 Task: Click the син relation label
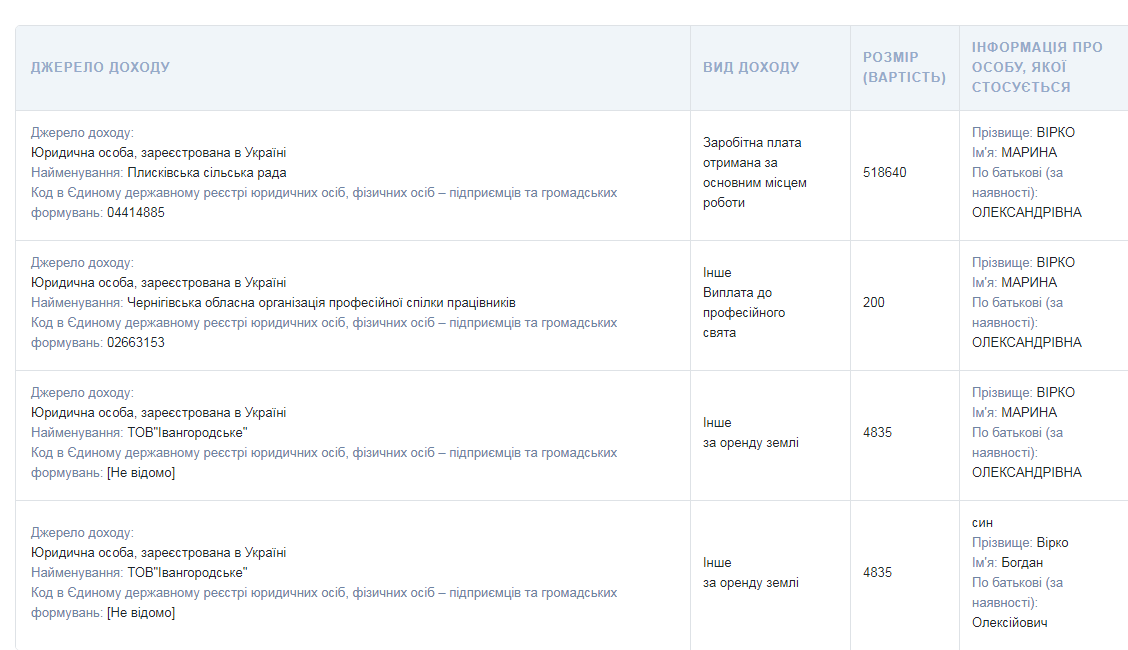click(x=982, y=522)
